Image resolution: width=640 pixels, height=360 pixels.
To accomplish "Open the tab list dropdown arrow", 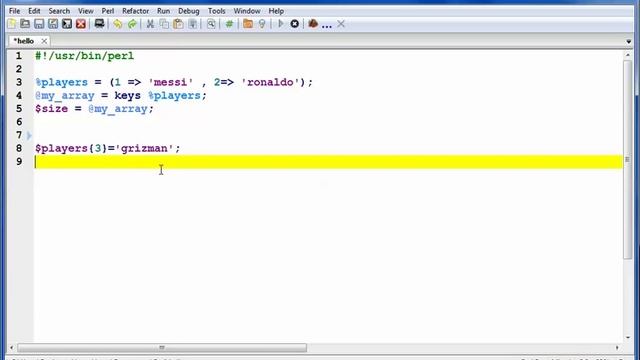I will (x=629, y=42).
